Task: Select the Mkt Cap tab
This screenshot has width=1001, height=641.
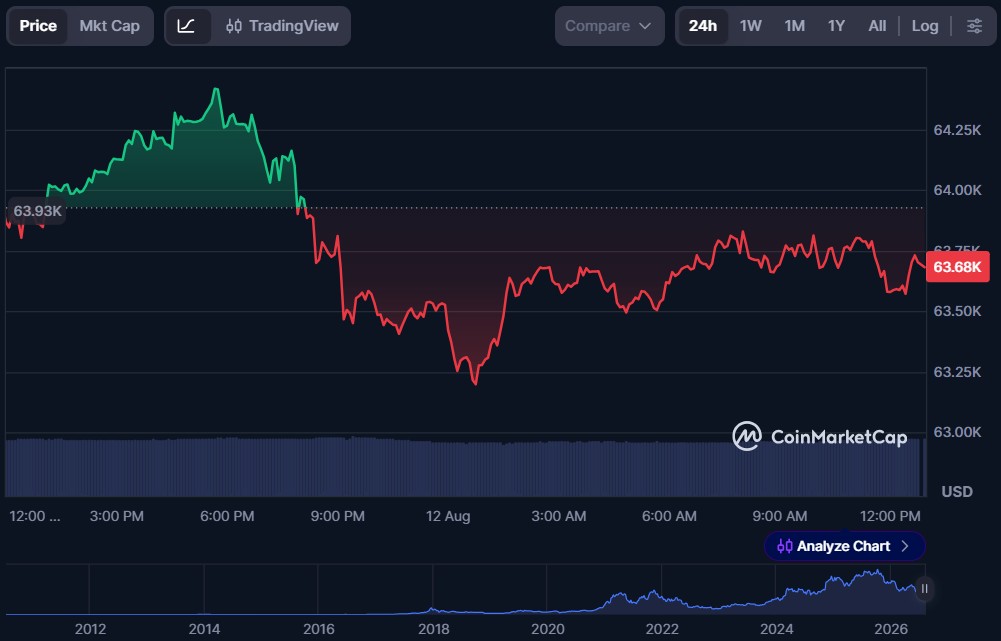Action: coord(109,26)
